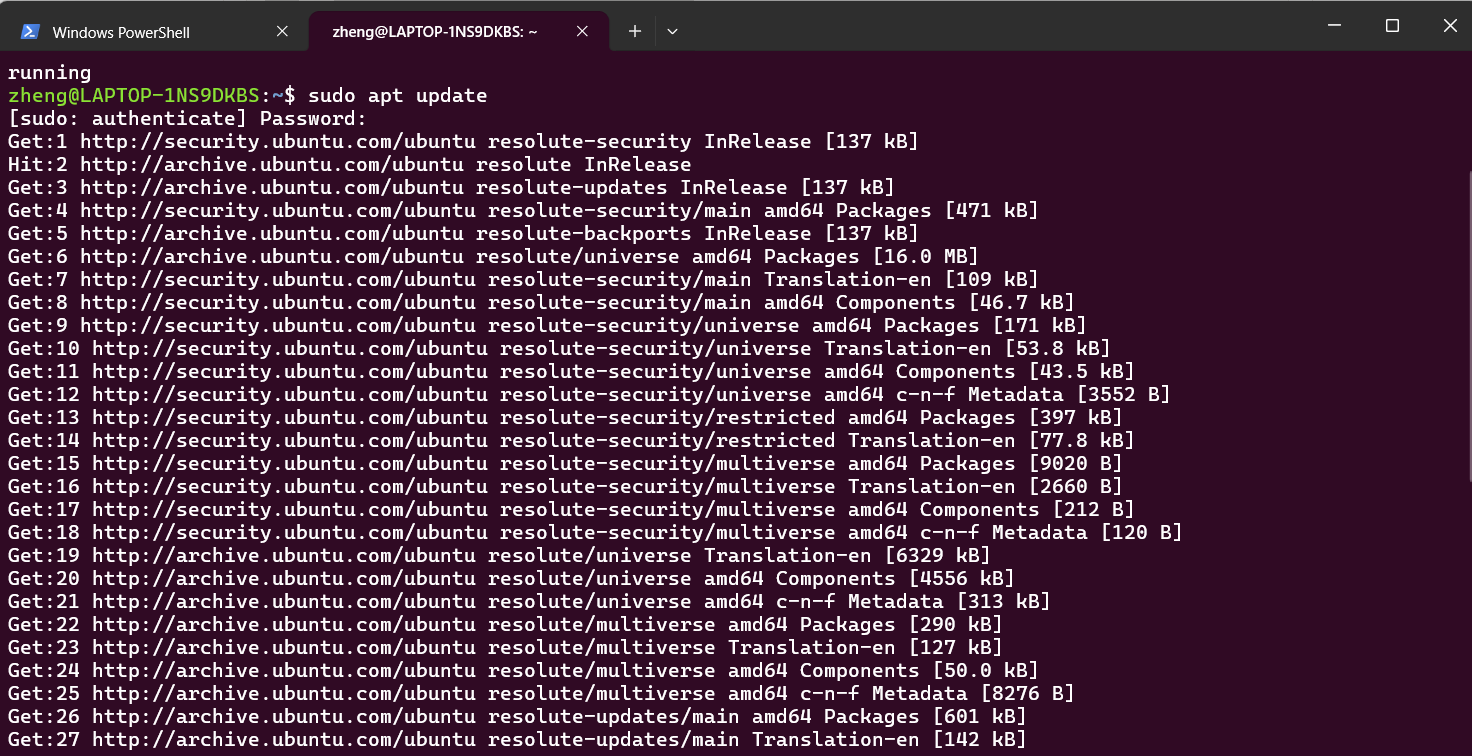Close the zheng@LAPTOP-1NS9DKBS tab

pyautogui.click(x=583, y=32)
